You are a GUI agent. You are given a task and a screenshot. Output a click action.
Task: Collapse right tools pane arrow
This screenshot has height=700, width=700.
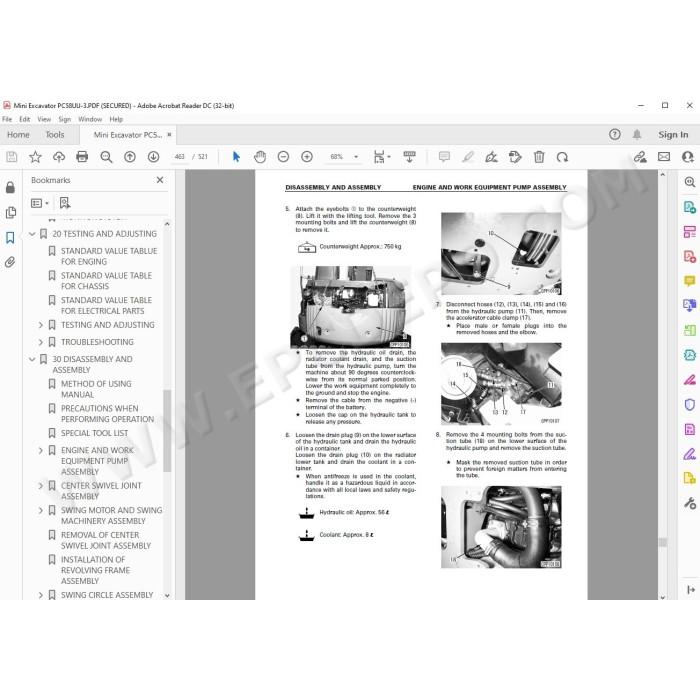click(691, 590)
